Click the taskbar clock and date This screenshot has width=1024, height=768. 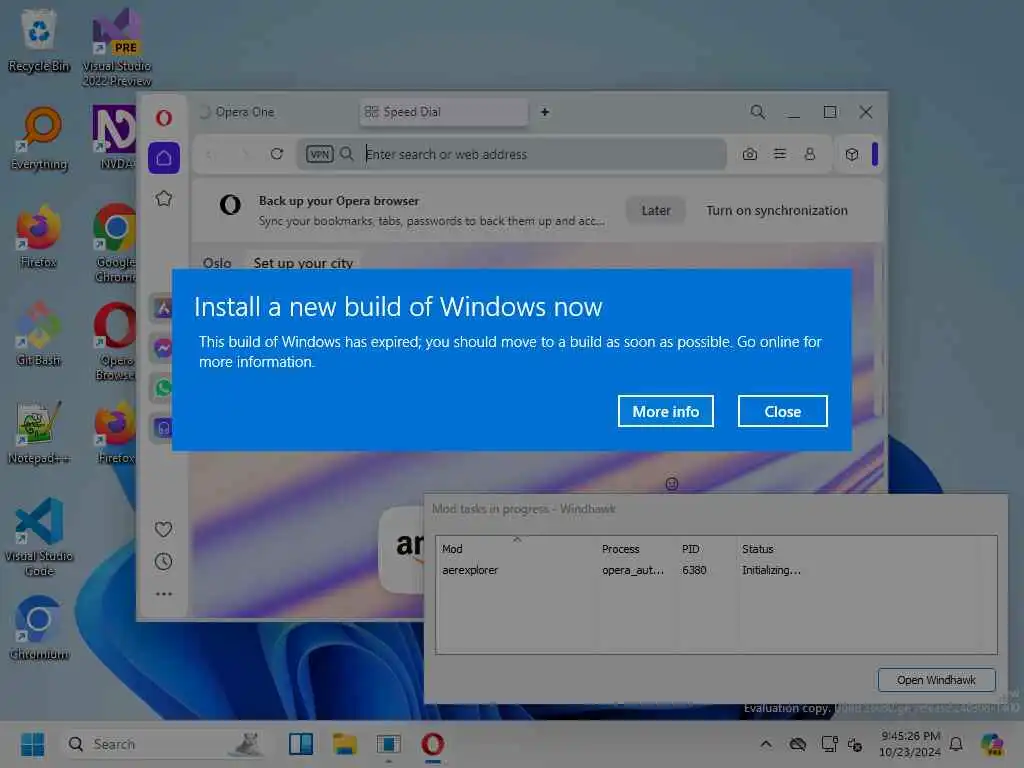pyautogui.click(x=910, y=744)
